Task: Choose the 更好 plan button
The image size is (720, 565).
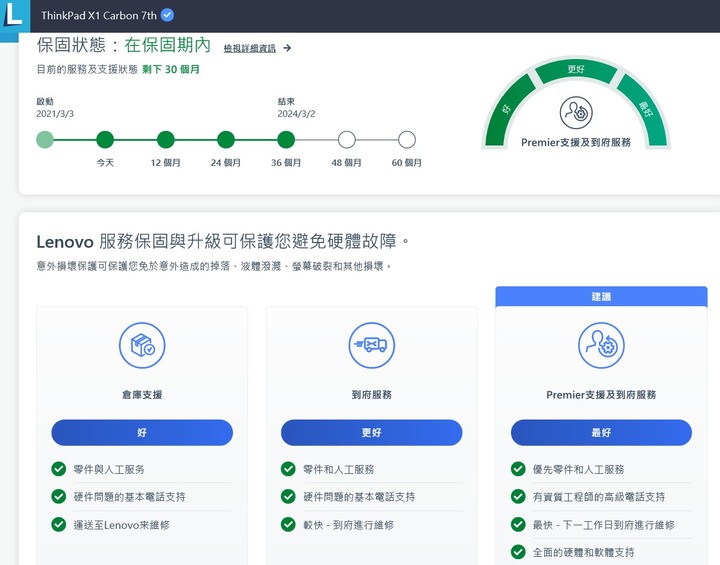Action: click(371, 432)
